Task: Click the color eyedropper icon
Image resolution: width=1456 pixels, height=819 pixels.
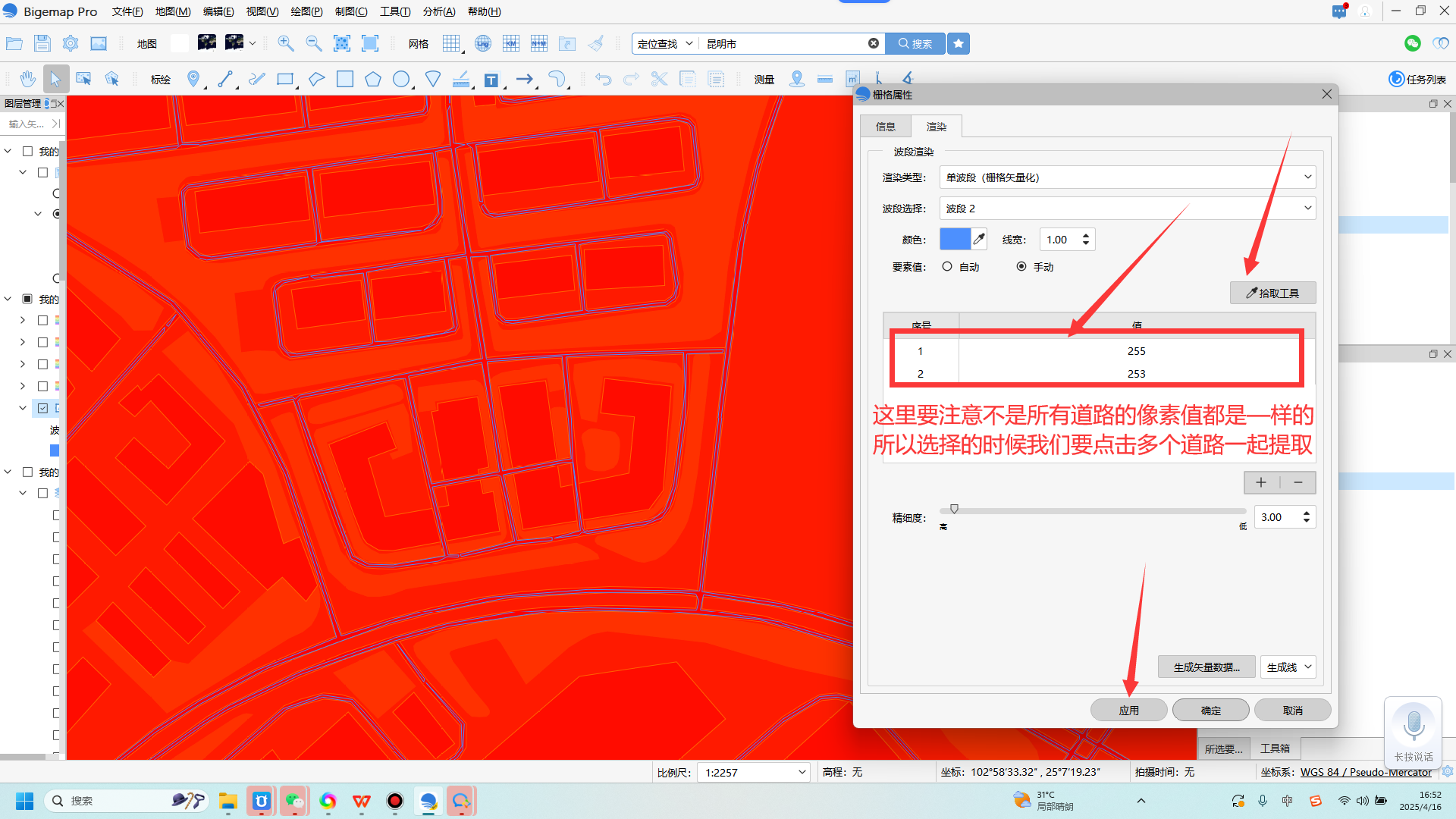Action: [x=979, y=240]
